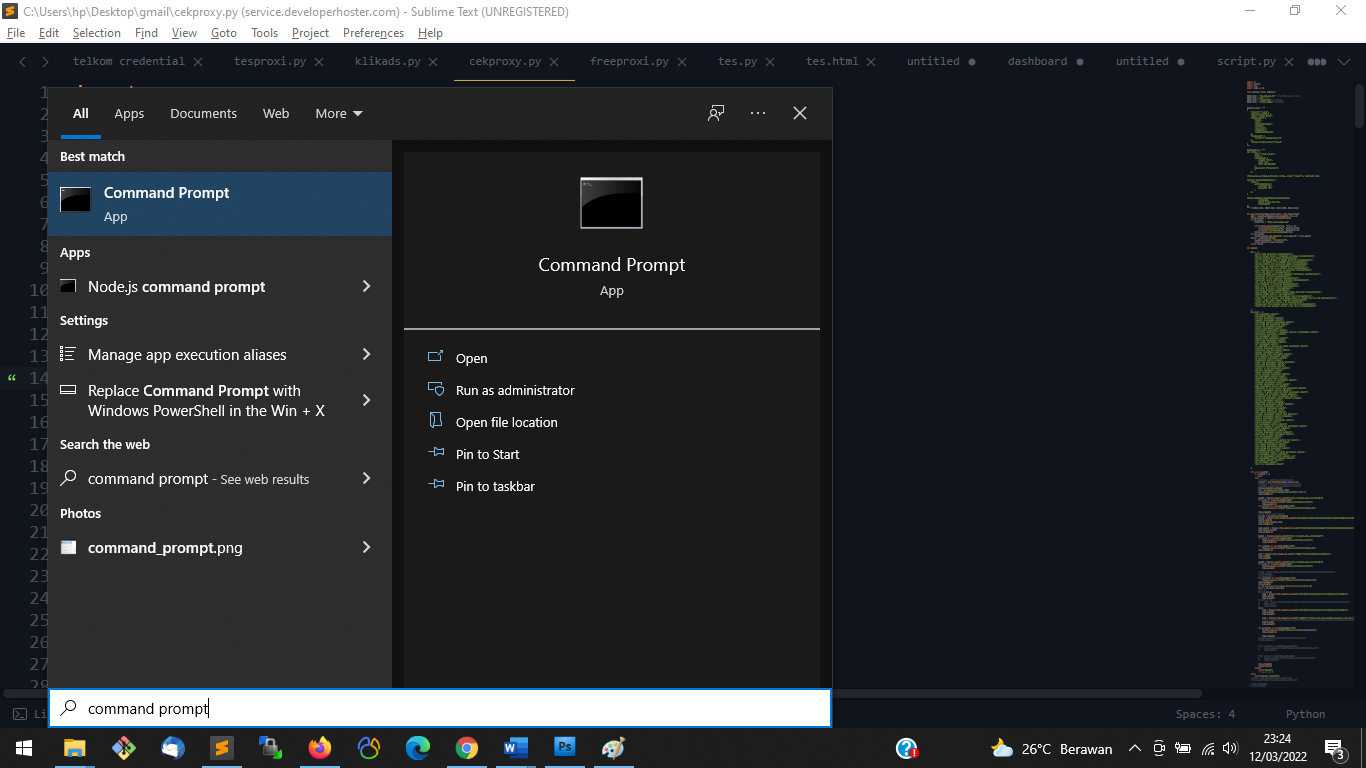Open Firefox from the taskbar
The width and height of the screenshot is (1366, 768).
[x=320, y=748]
